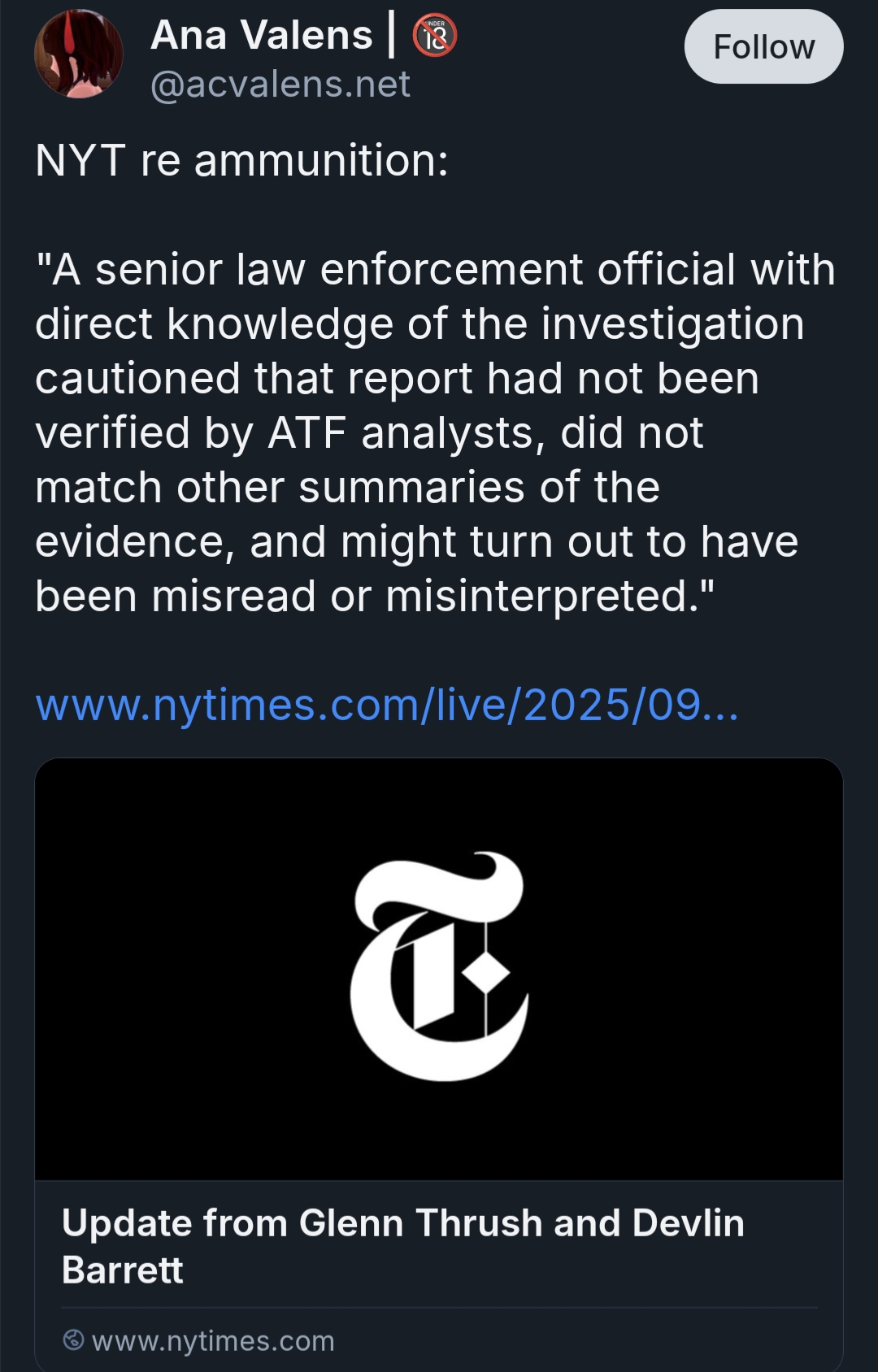The image size is (878, 1372).
Task: Open the nytimes.com/live/2025/09 link
Action: click(x=387, y=705)
